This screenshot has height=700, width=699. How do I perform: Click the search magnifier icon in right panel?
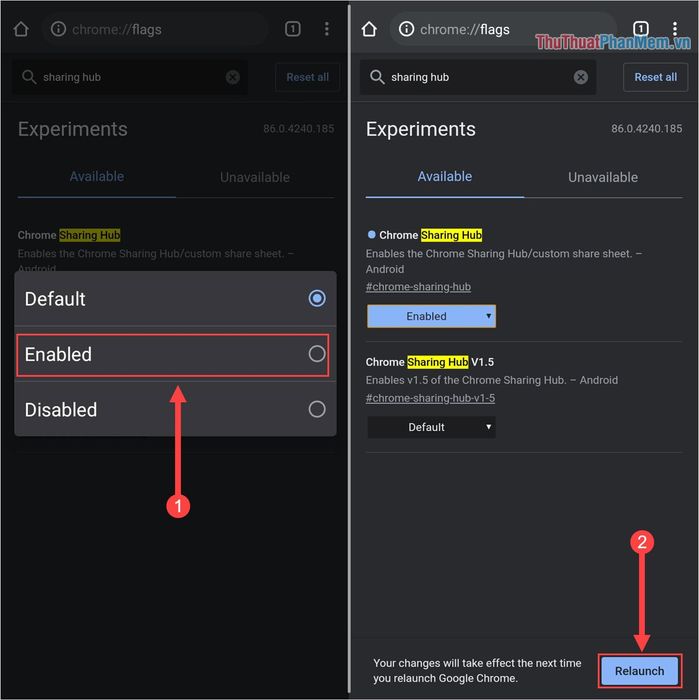377,77
